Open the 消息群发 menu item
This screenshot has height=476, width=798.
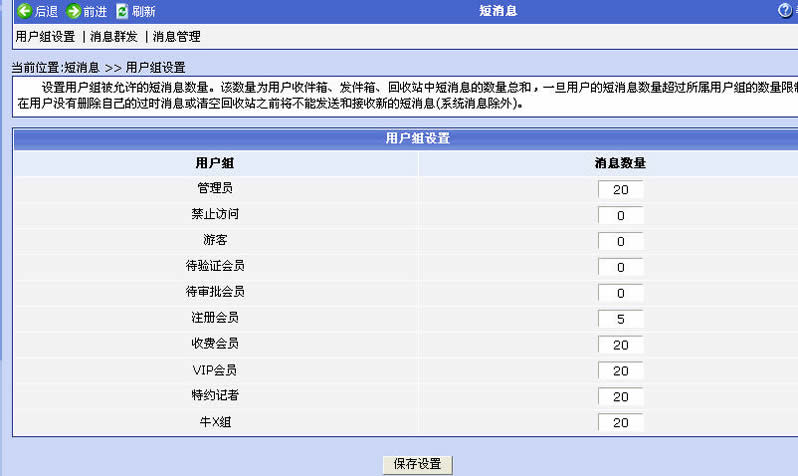[113, 37]
